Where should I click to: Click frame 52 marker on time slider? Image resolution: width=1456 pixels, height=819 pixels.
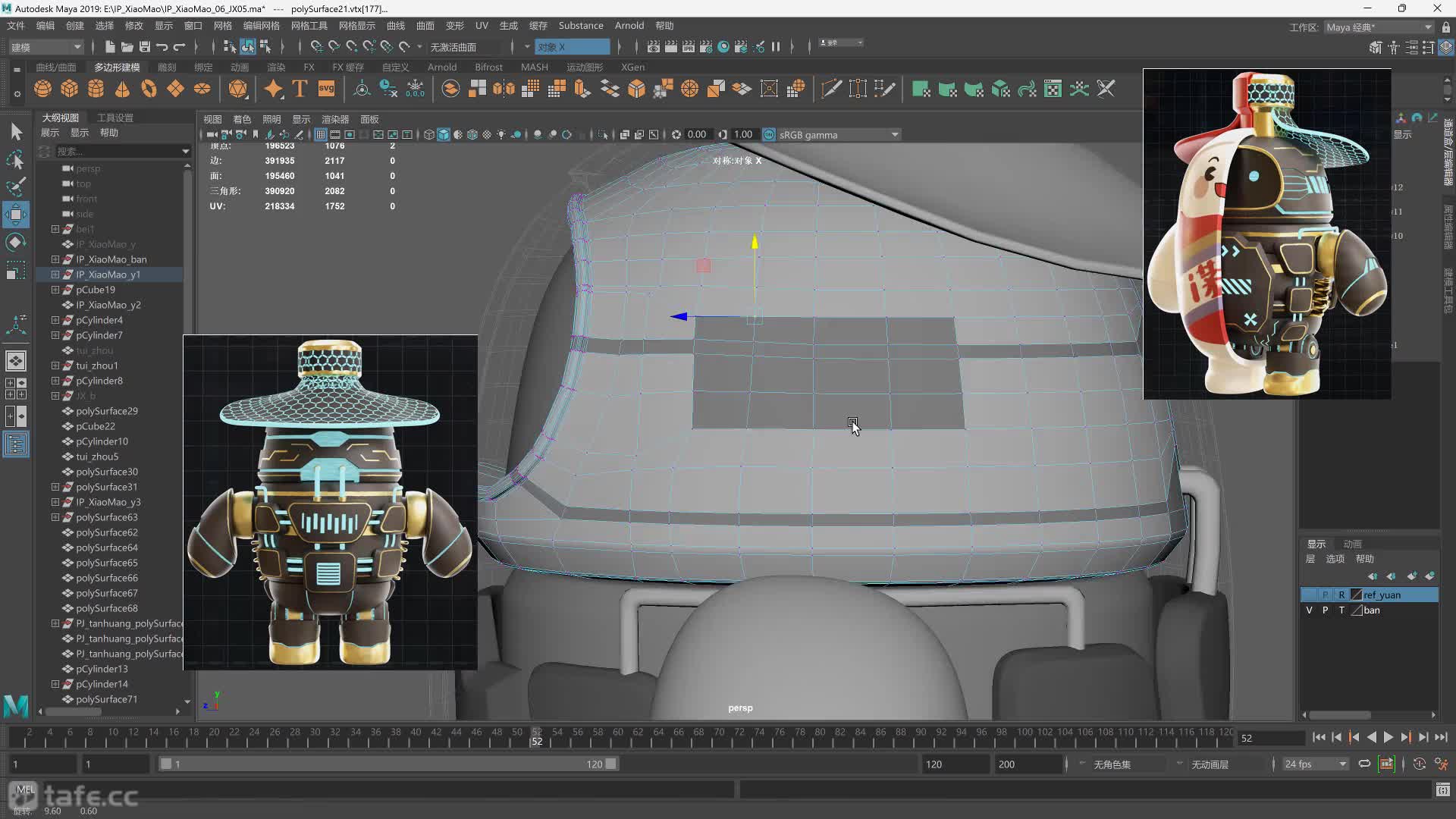537,737
